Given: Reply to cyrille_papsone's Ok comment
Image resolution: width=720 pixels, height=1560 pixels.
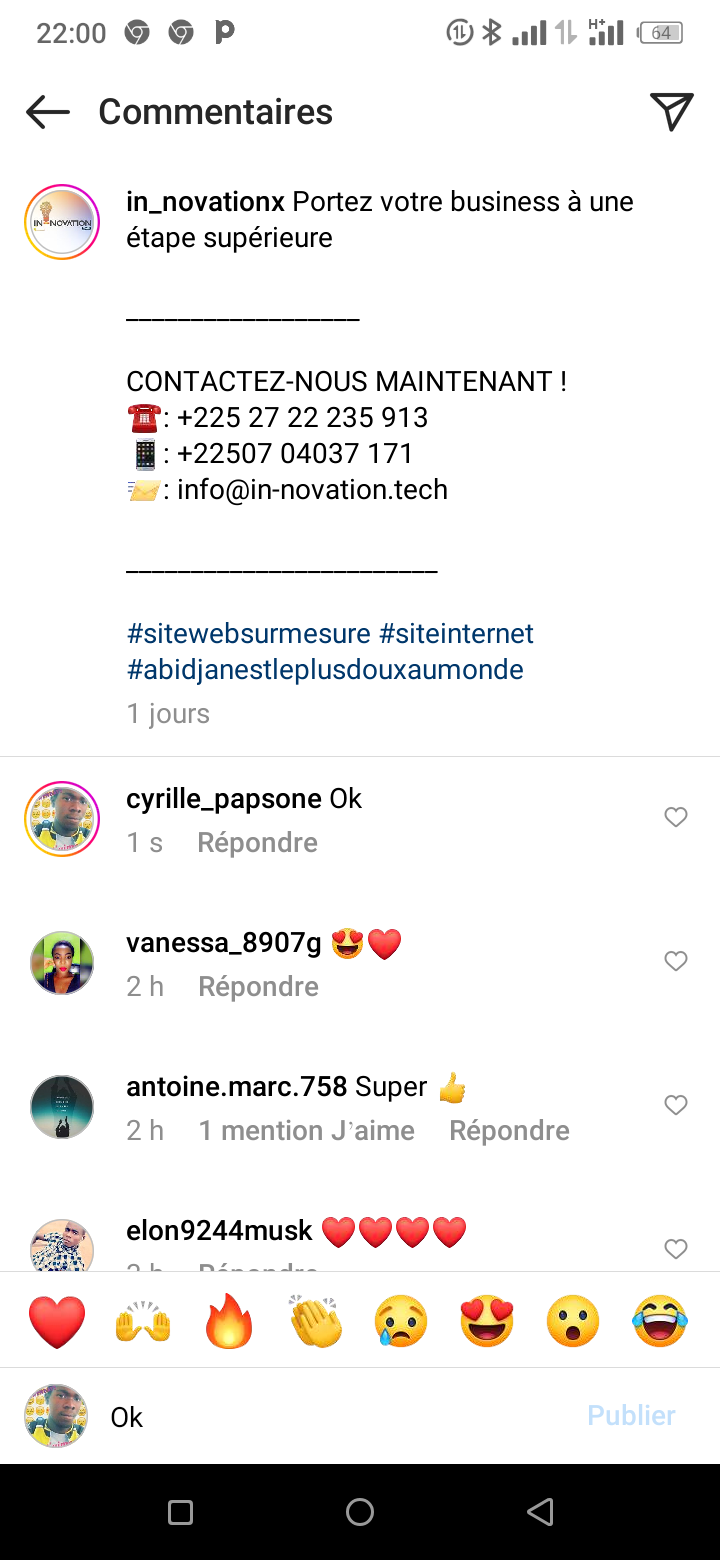Looking at the screenshot, I should 257,843.
